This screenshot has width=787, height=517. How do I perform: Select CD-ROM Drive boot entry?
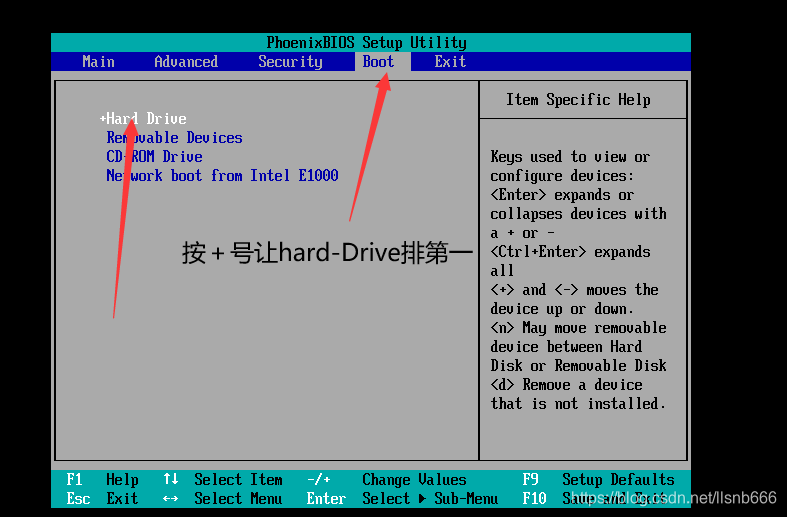tap(154, 157)
